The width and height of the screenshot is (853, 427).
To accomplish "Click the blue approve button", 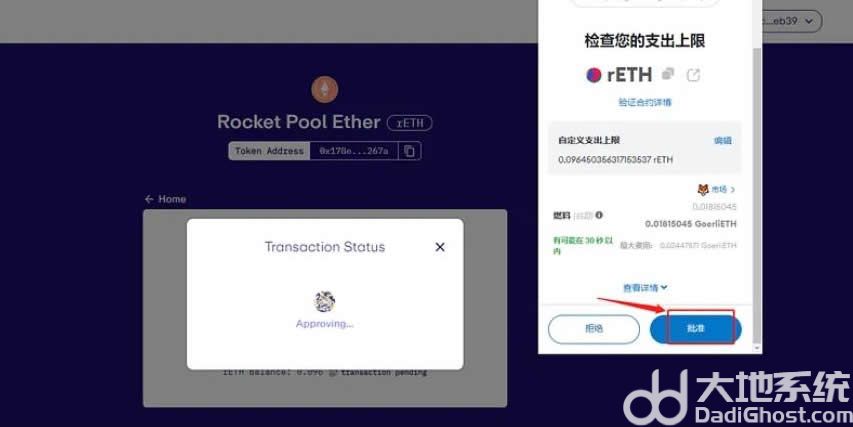I will (696, 329).
